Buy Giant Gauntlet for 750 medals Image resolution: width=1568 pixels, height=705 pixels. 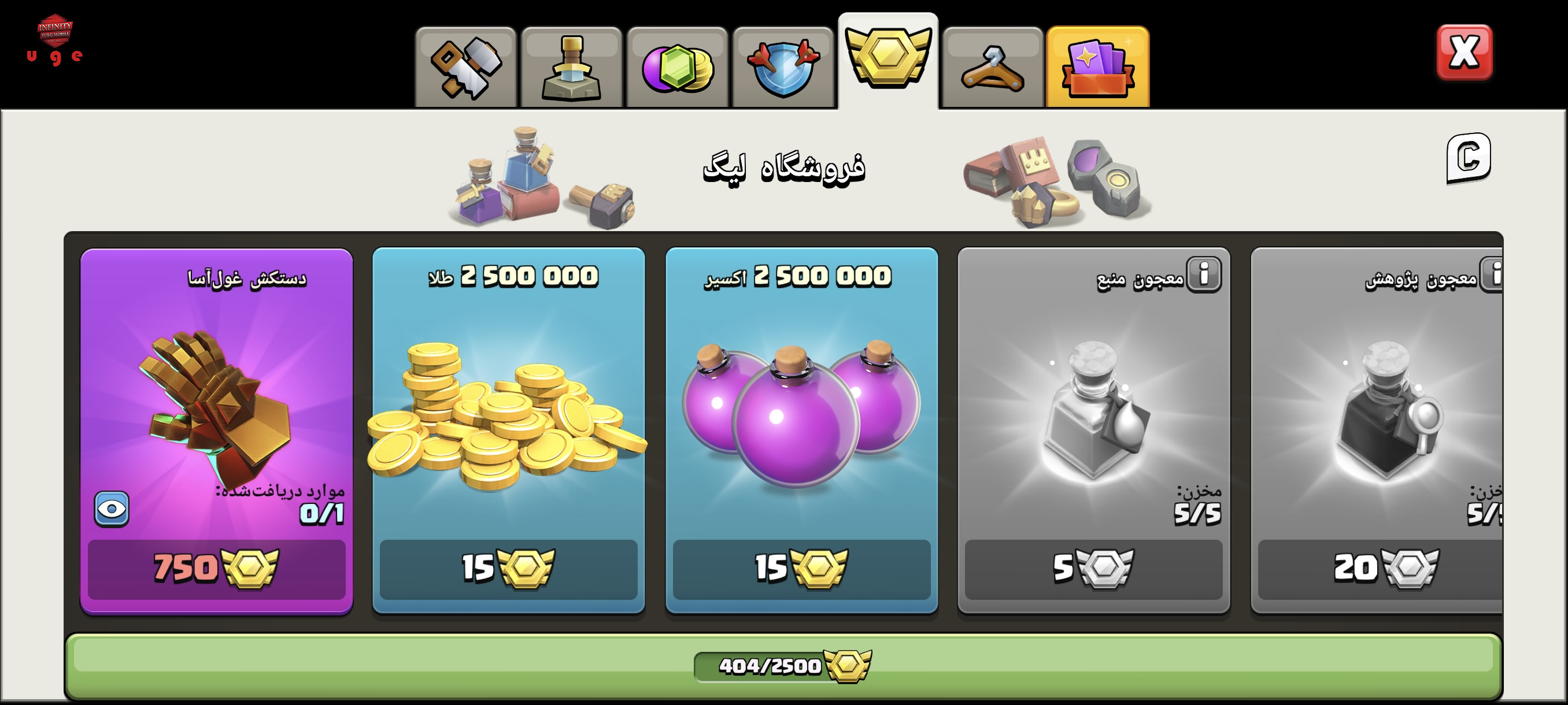click(217, 569)
